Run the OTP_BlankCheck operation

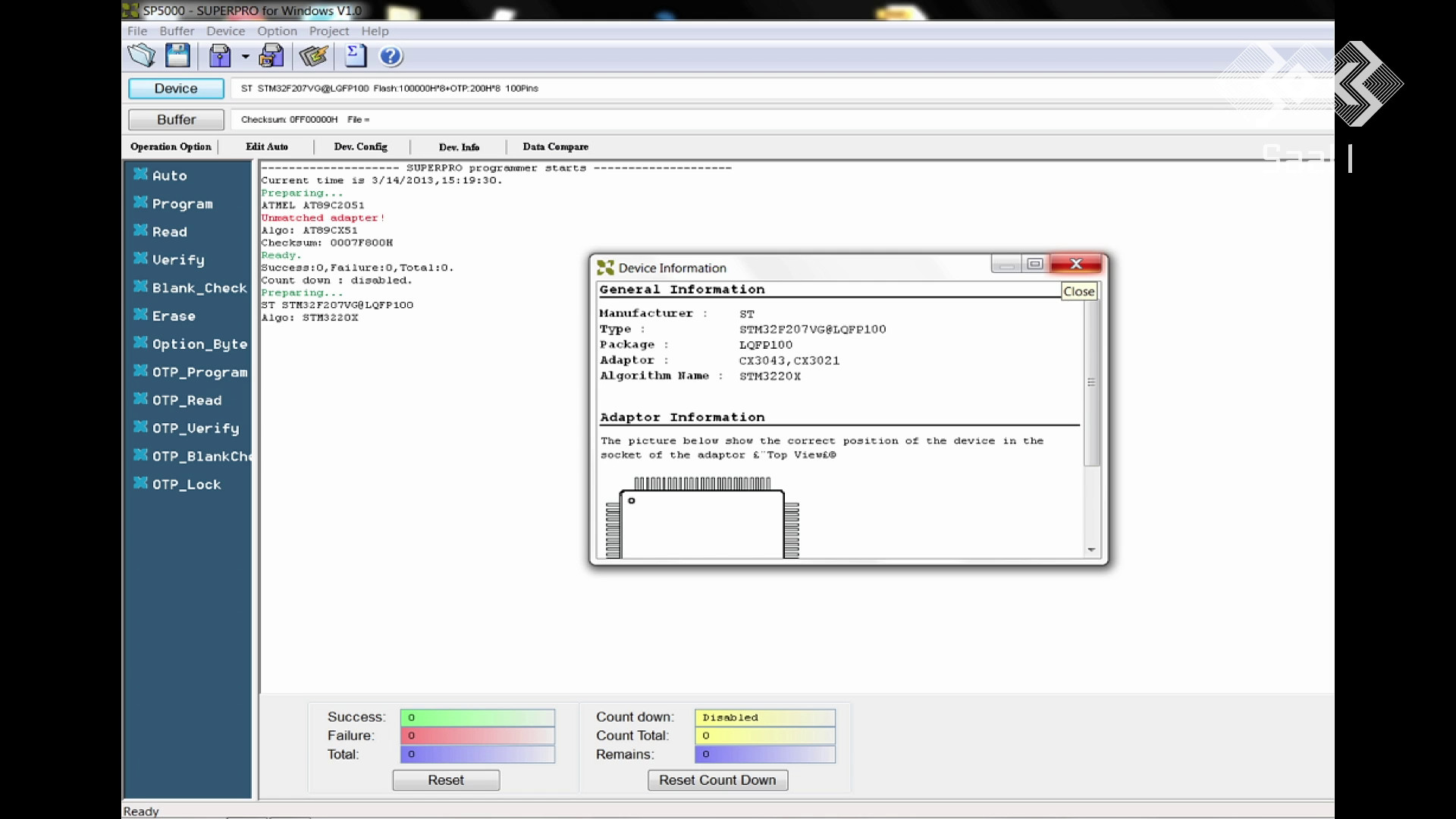tap(192, 456)
